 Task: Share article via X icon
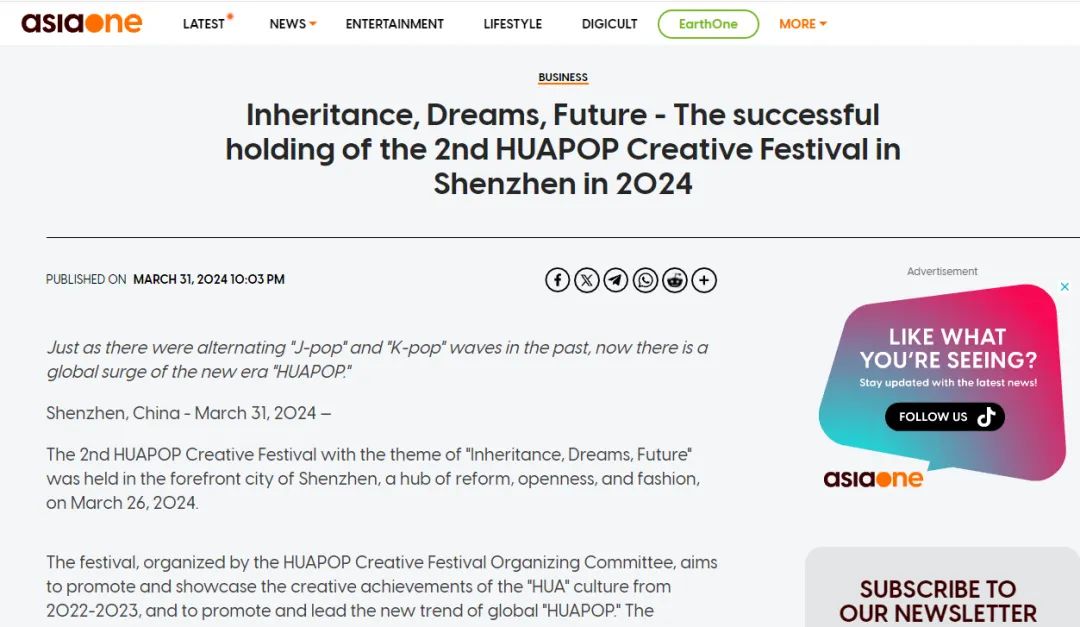tap(587, 280)
